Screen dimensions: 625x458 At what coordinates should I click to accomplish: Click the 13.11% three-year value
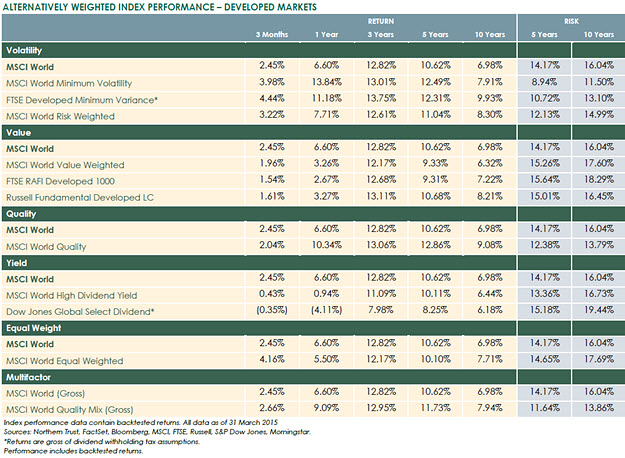click(381, 196)
